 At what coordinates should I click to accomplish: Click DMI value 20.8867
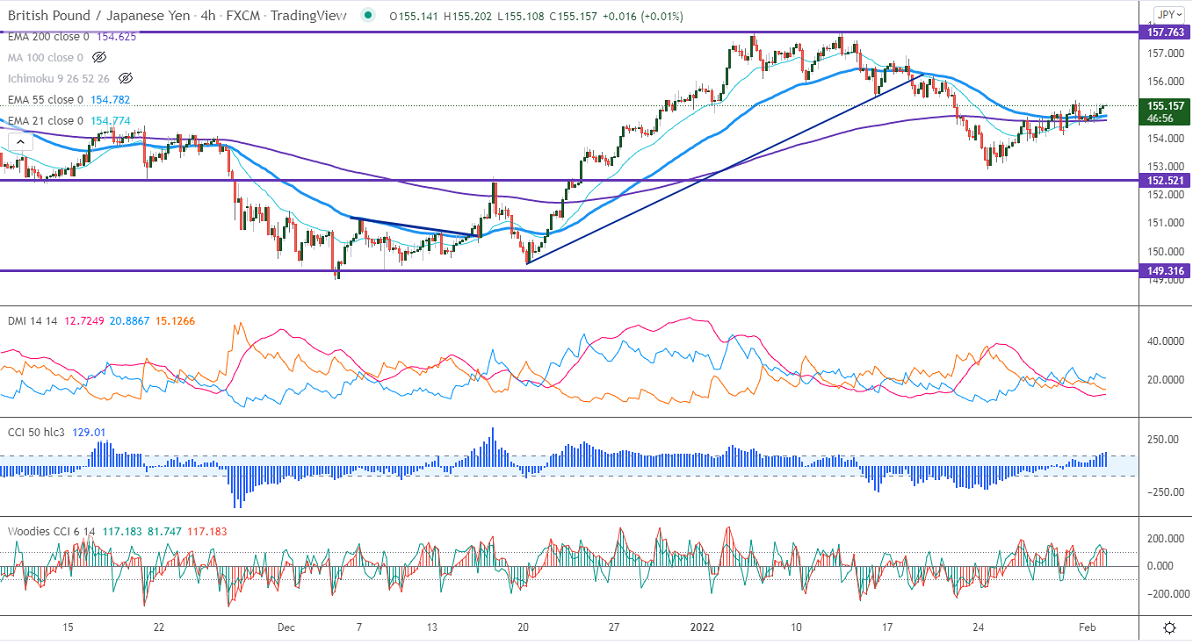(129, 321)
